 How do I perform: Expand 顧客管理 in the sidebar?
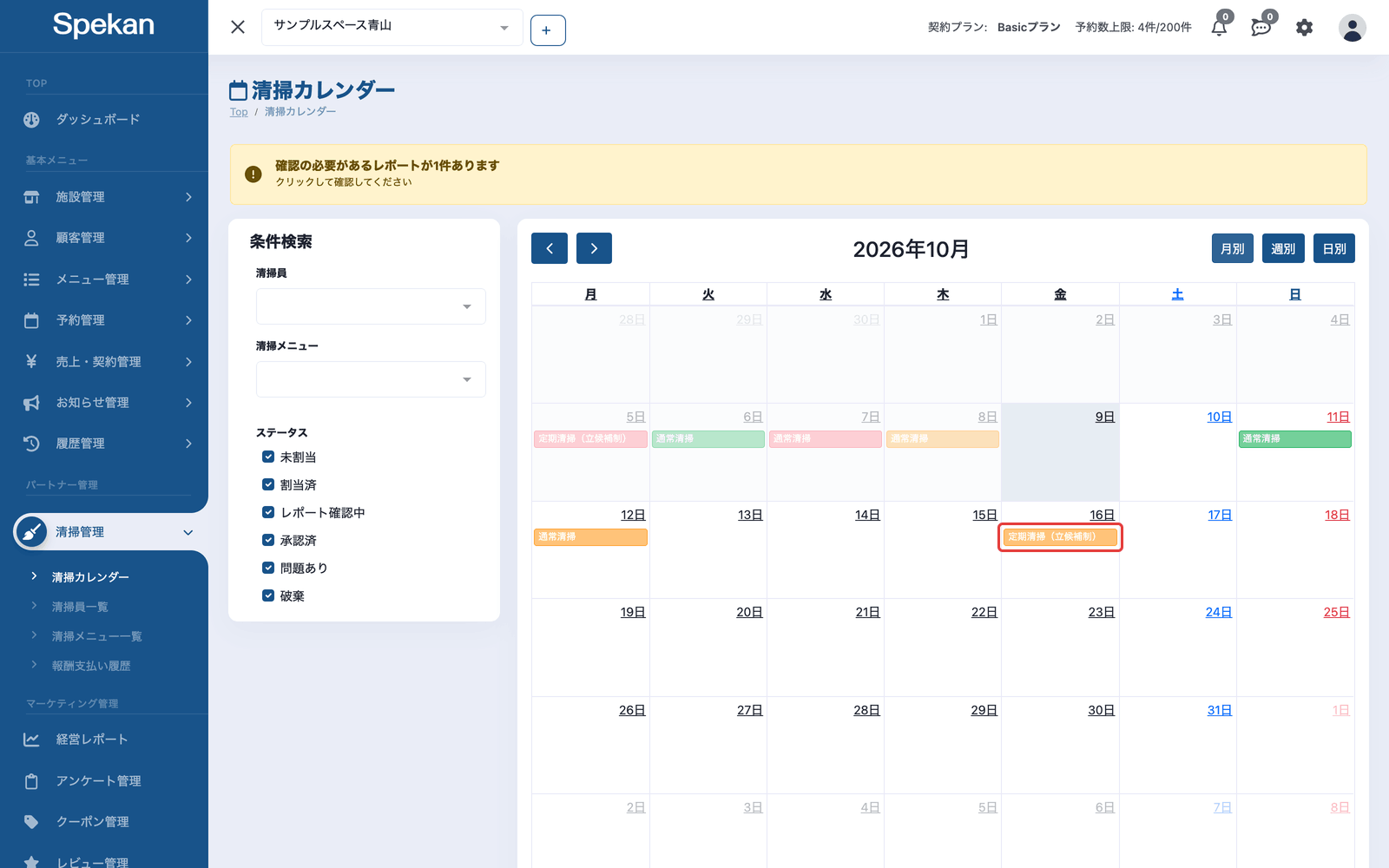point(104,238)
